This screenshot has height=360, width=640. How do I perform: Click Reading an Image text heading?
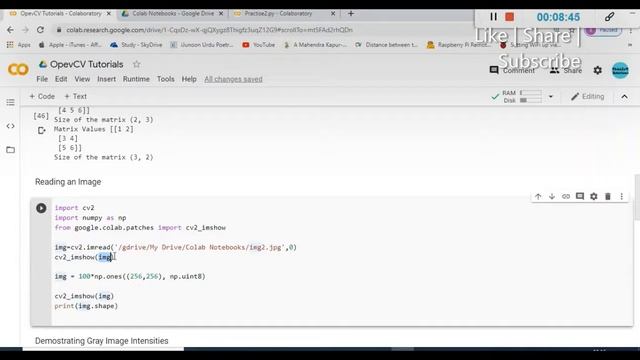click(68, 182)
